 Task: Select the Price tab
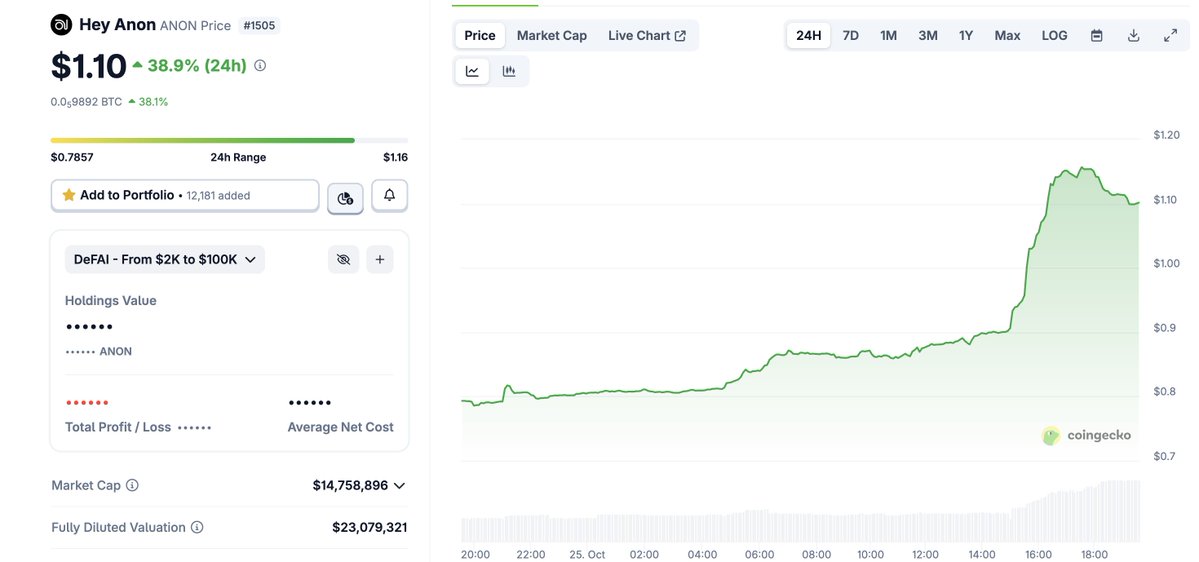[x=480, y=35]
